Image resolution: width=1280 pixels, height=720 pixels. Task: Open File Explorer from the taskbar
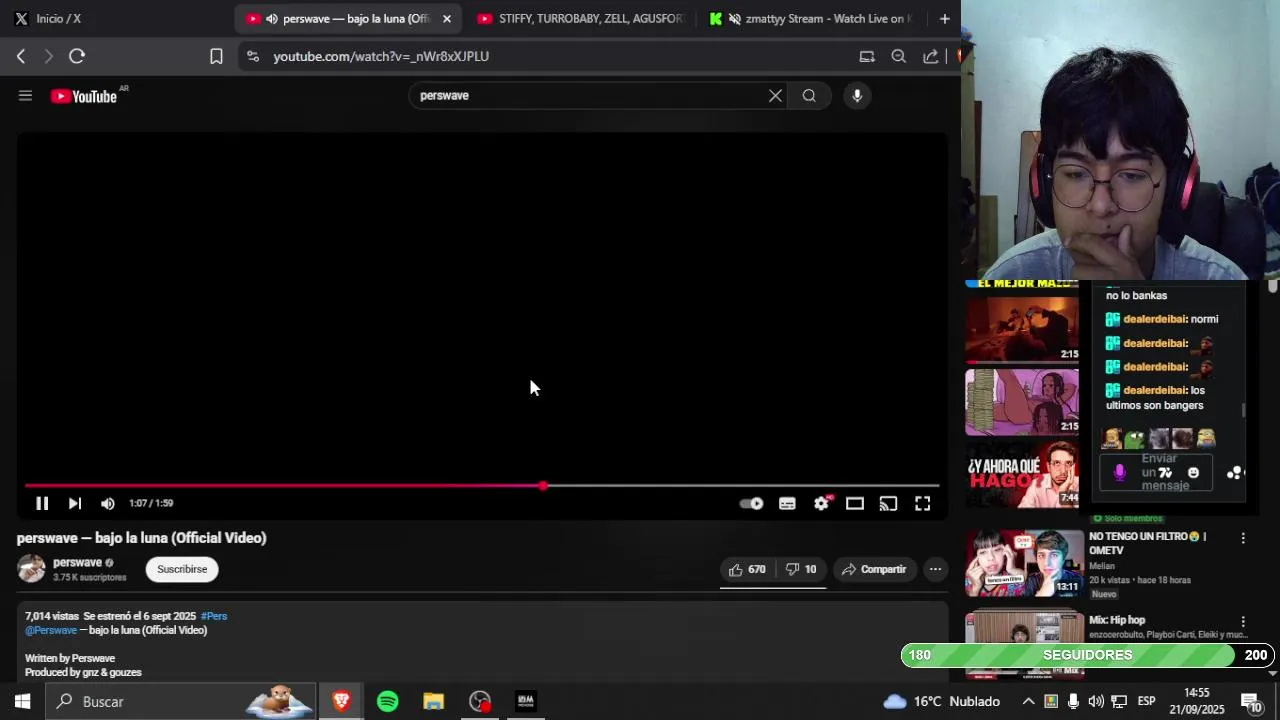tap(433, 701)
